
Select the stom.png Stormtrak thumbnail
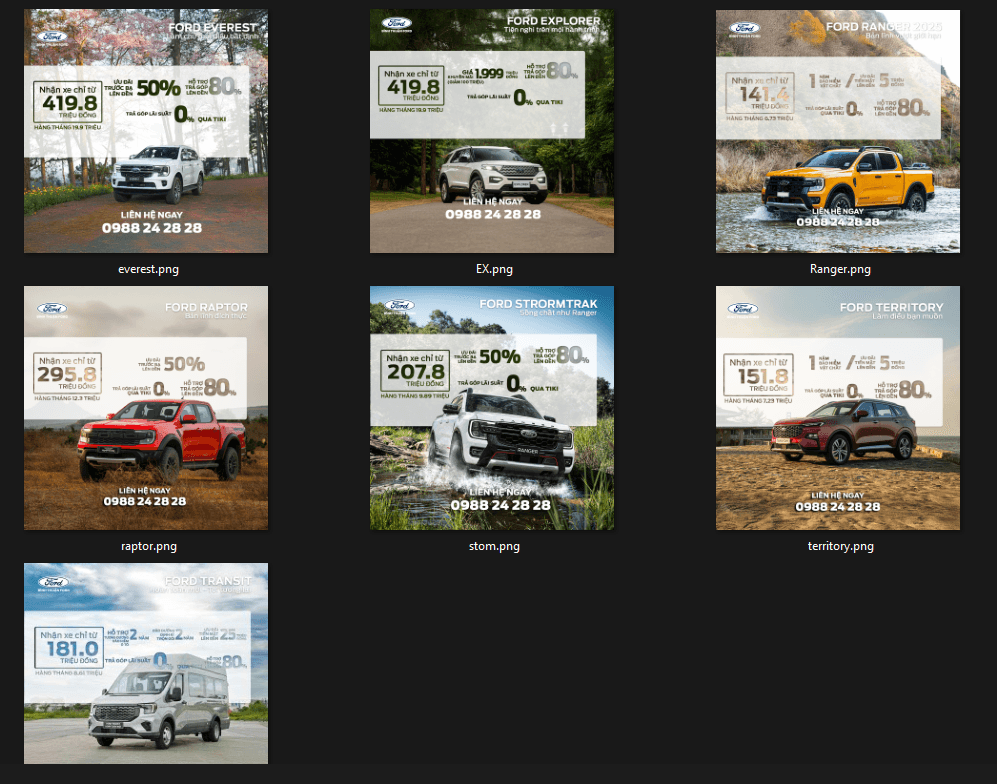coord(492,408)
